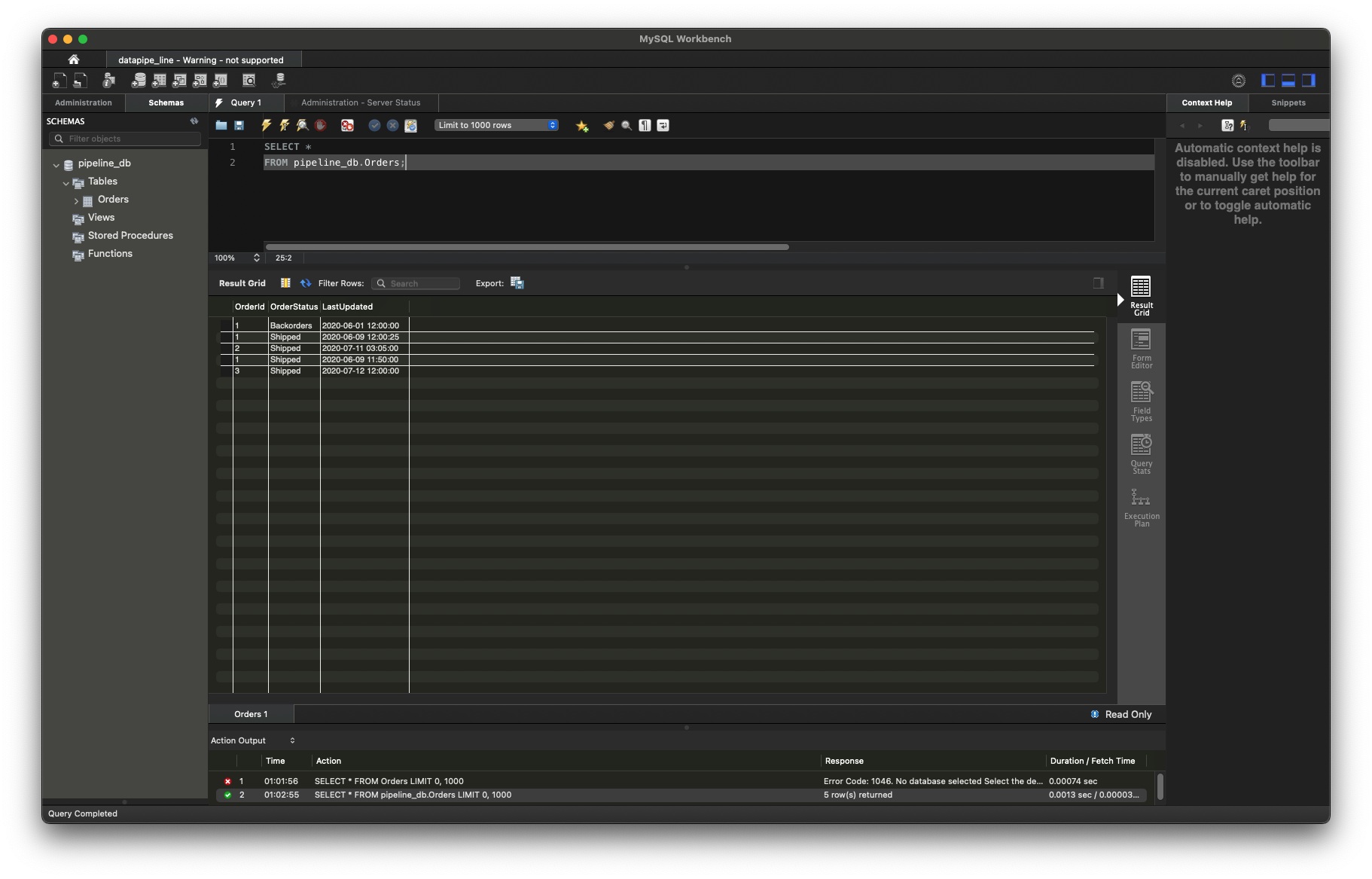
Task: Stop the running query
Action: [x=320, y=125]
